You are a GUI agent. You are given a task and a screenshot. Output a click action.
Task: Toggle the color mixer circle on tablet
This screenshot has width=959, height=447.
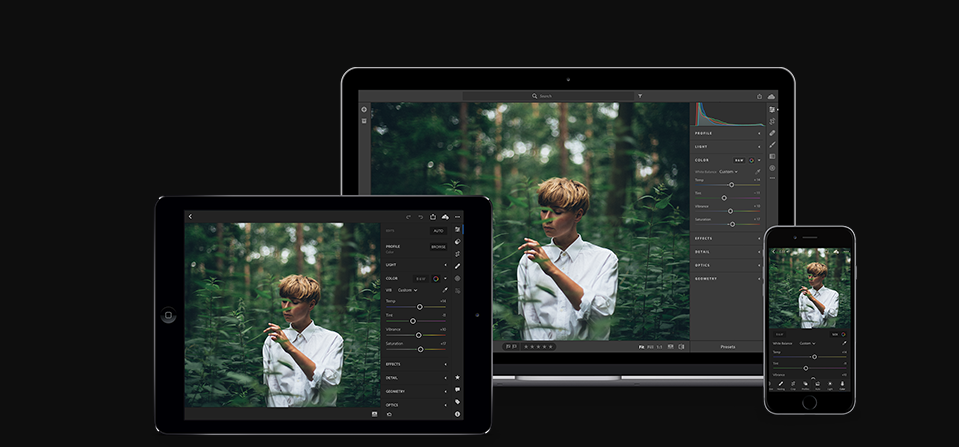[x=436, y=278]
